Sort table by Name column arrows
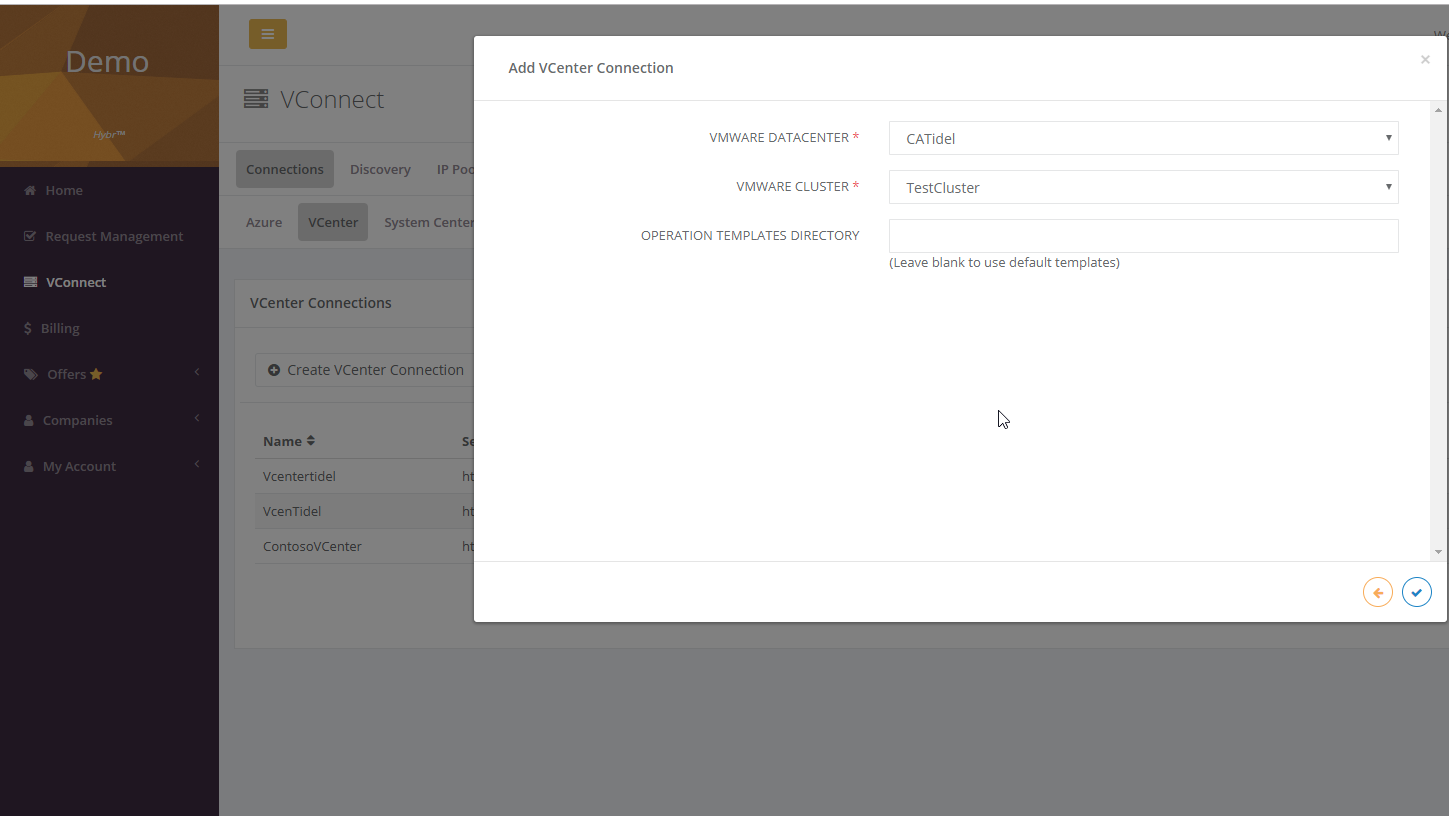Screen dimensions: 1449x816 pyautogui.click(x=311, y=441)
